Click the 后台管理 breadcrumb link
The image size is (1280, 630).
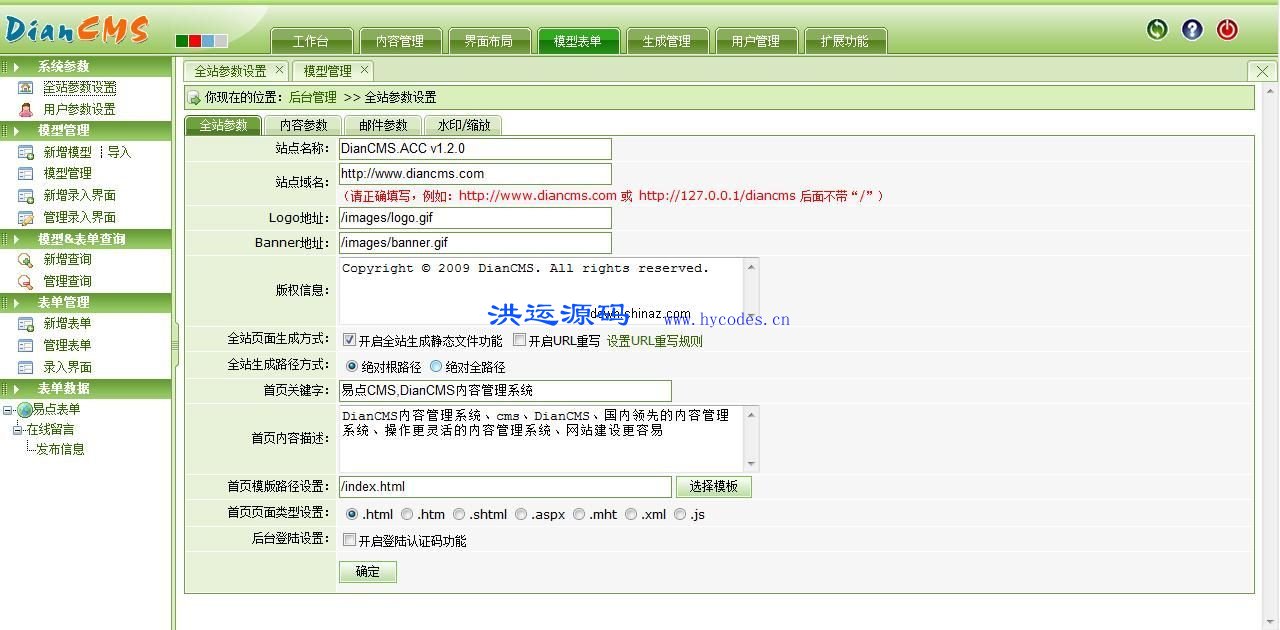pyautogui.click(x=313, y=98)
